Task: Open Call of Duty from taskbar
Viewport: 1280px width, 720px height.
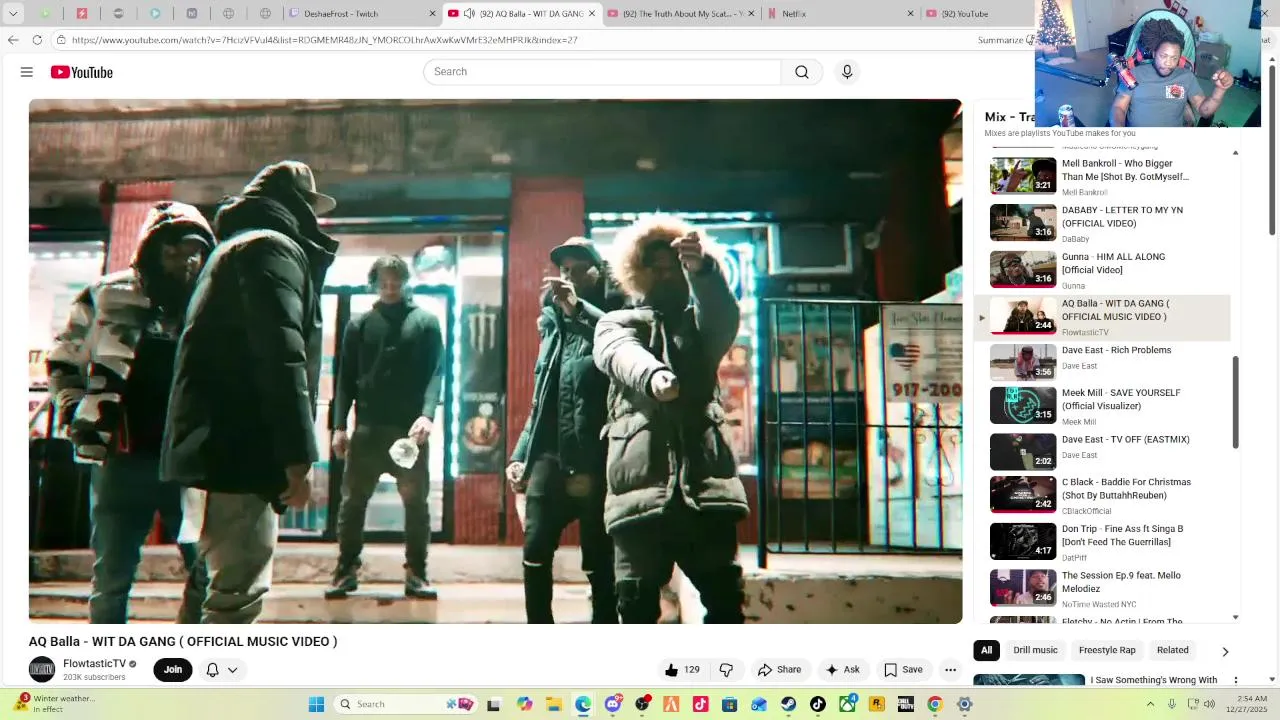Action: pyautogui.click(x=905, y=704)
